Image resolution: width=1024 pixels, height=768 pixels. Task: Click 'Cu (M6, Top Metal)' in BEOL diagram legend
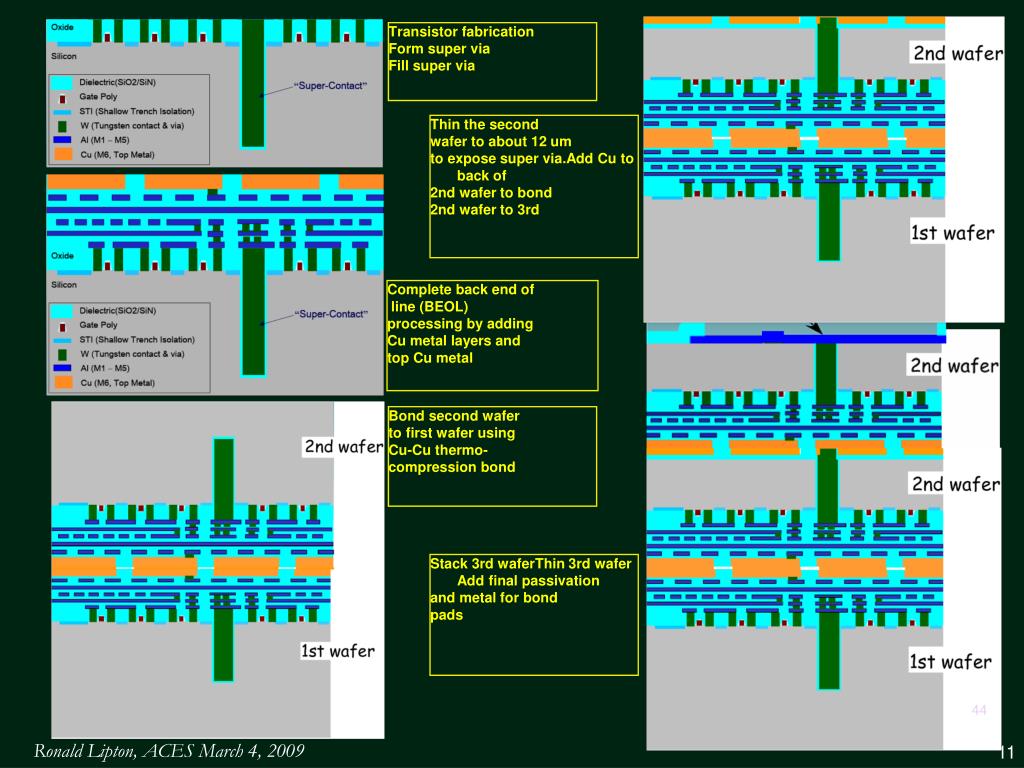pyautogui.click(x=118, y=383)
